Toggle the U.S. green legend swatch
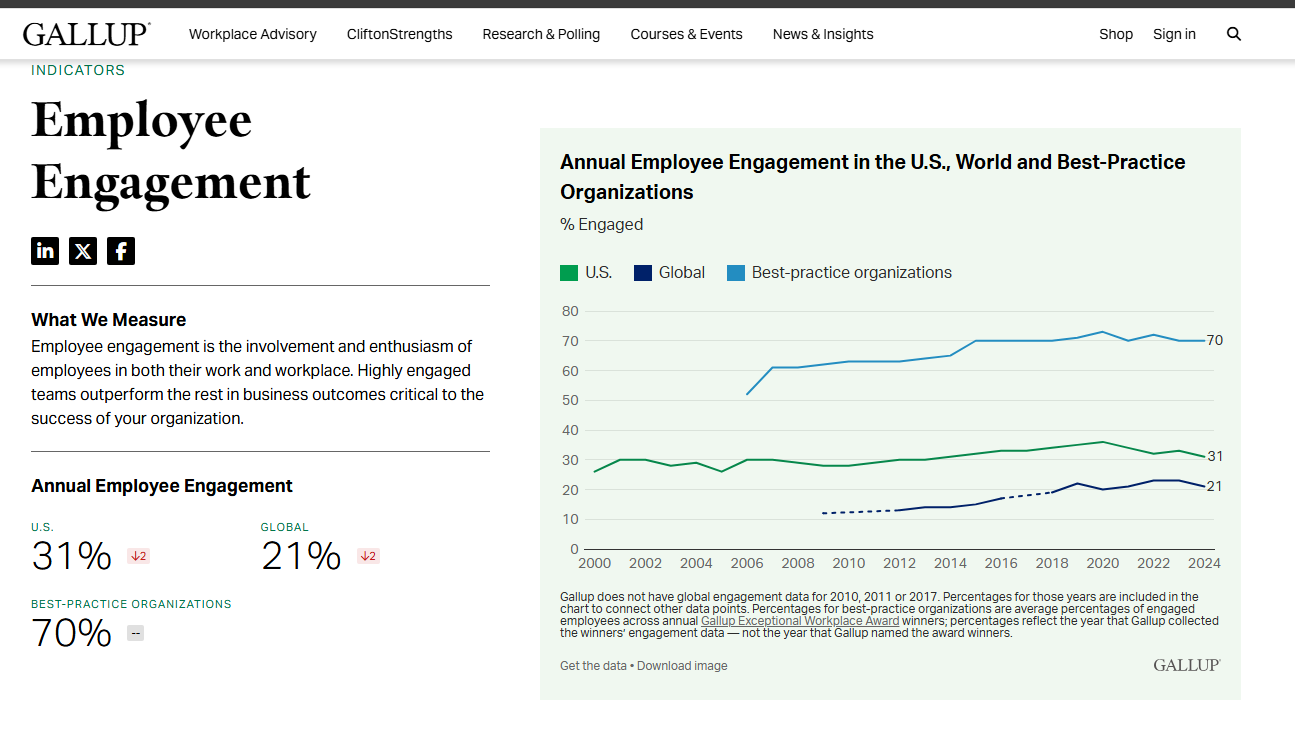 pyautogui.click(x=569, y=273)
